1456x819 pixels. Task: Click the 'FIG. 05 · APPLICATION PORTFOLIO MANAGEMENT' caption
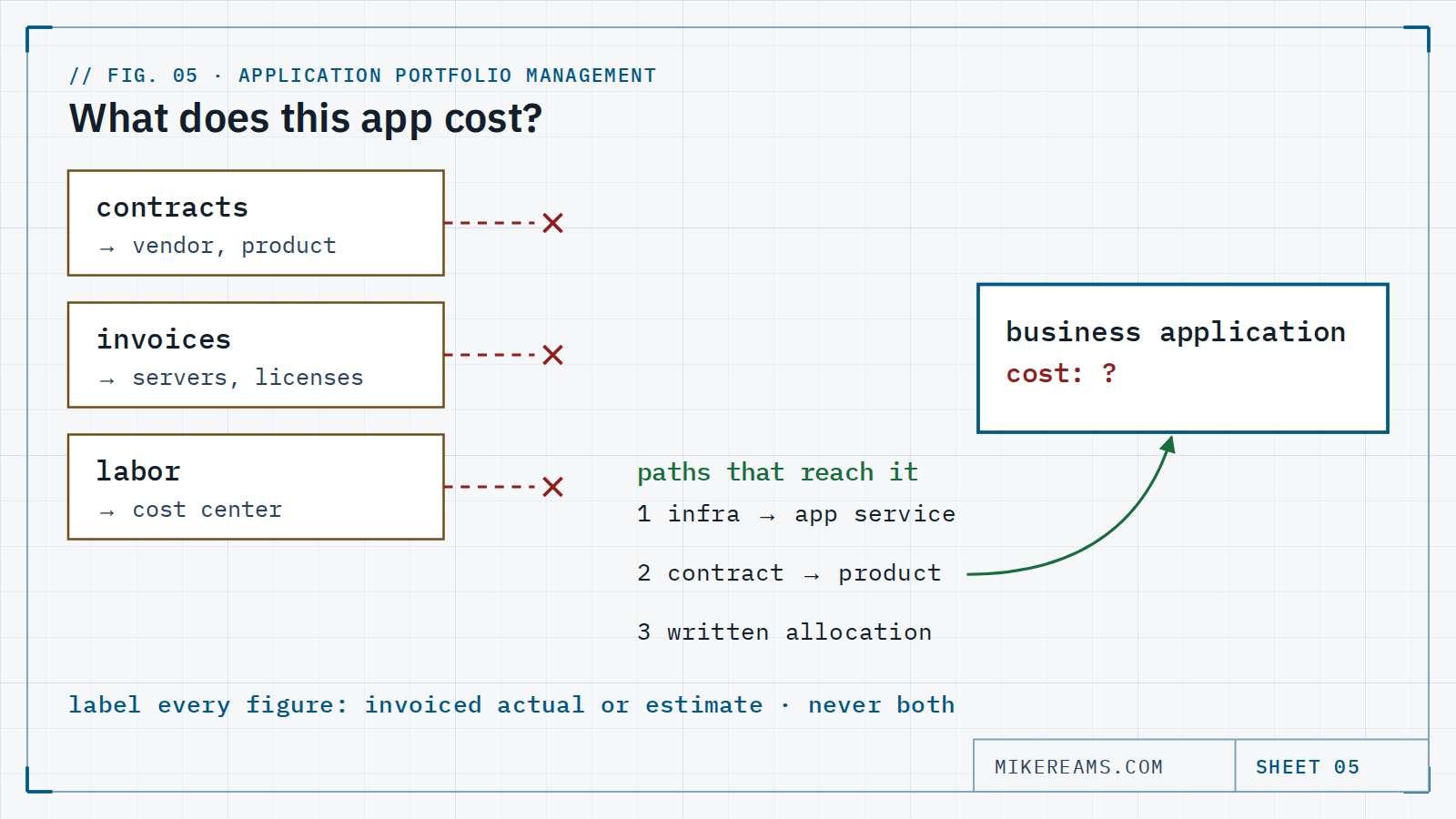click(363, 76)
